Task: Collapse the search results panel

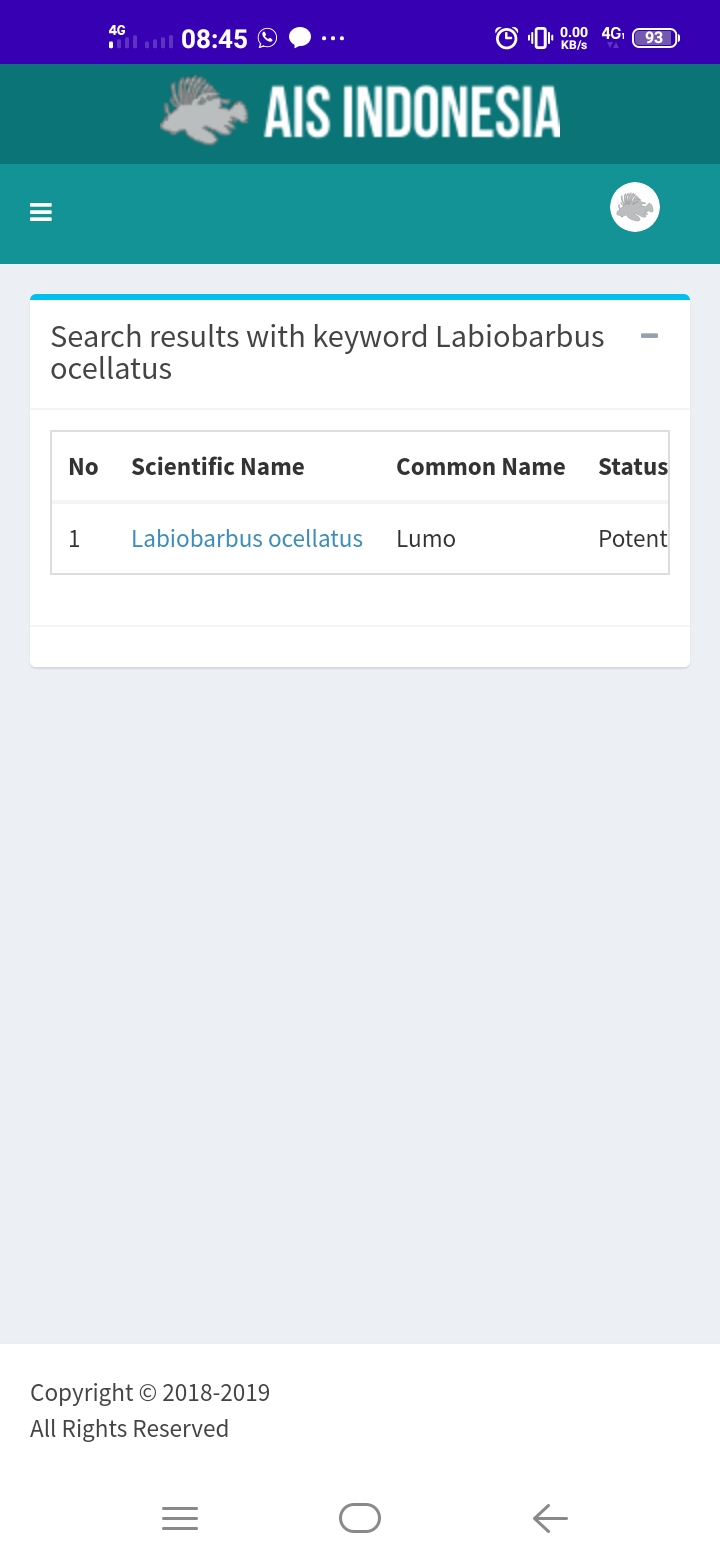Action: (x=649, y=336)
